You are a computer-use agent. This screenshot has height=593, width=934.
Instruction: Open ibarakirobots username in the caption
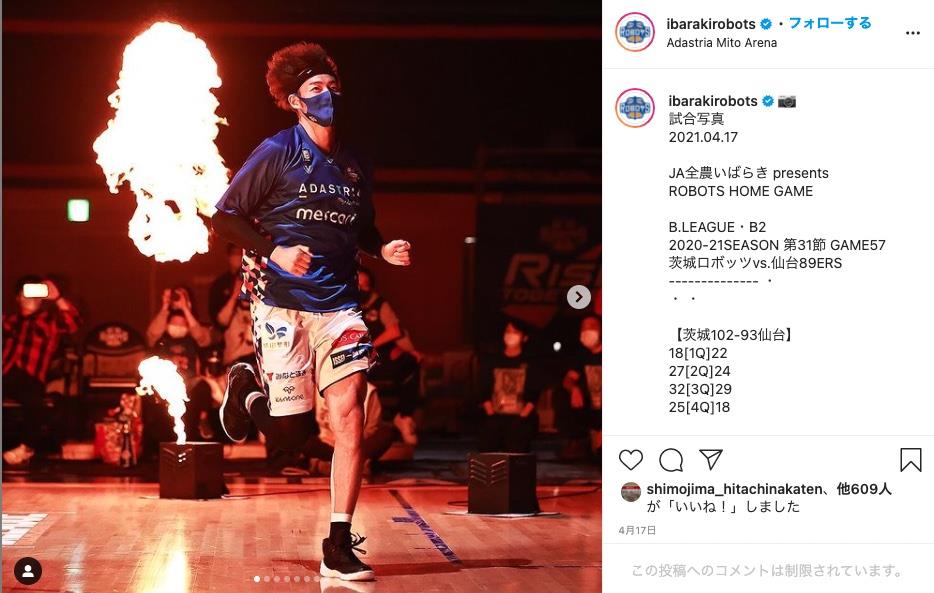tap(712, 101)
